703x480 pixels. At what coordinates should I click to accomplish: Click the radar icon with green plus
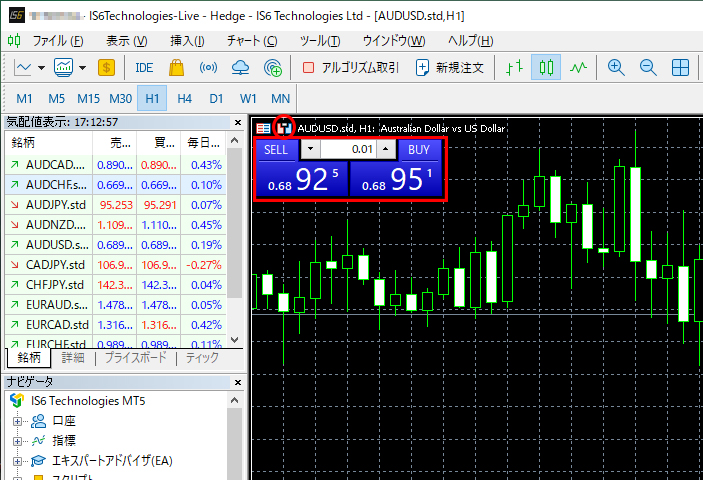pos(273,68)
